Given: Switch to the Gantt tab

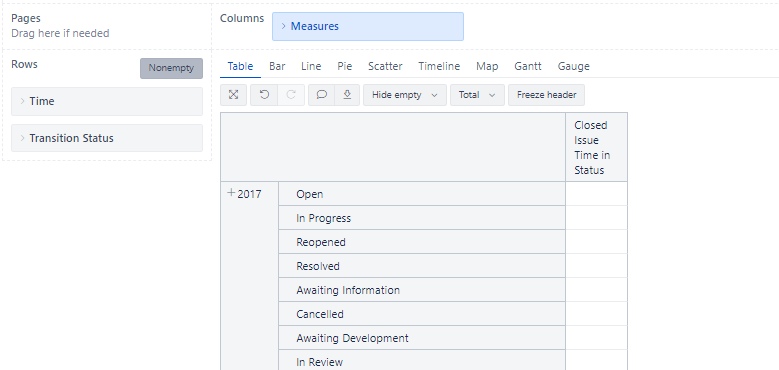Looking at the screenshot, I should coord(528,67).
